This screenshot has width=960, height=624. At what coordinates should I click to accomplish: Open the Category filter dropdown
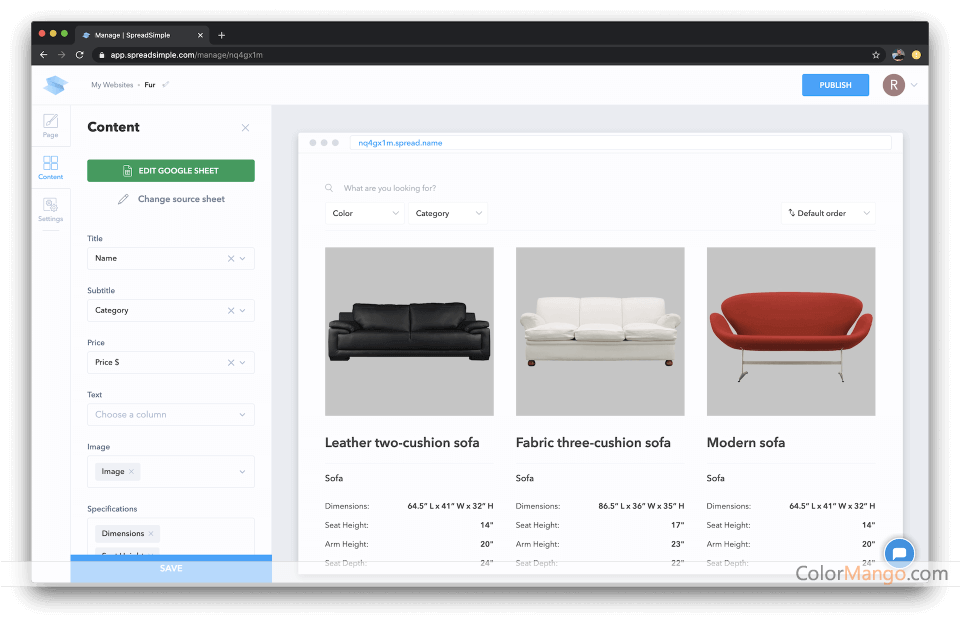click(448, 213)
